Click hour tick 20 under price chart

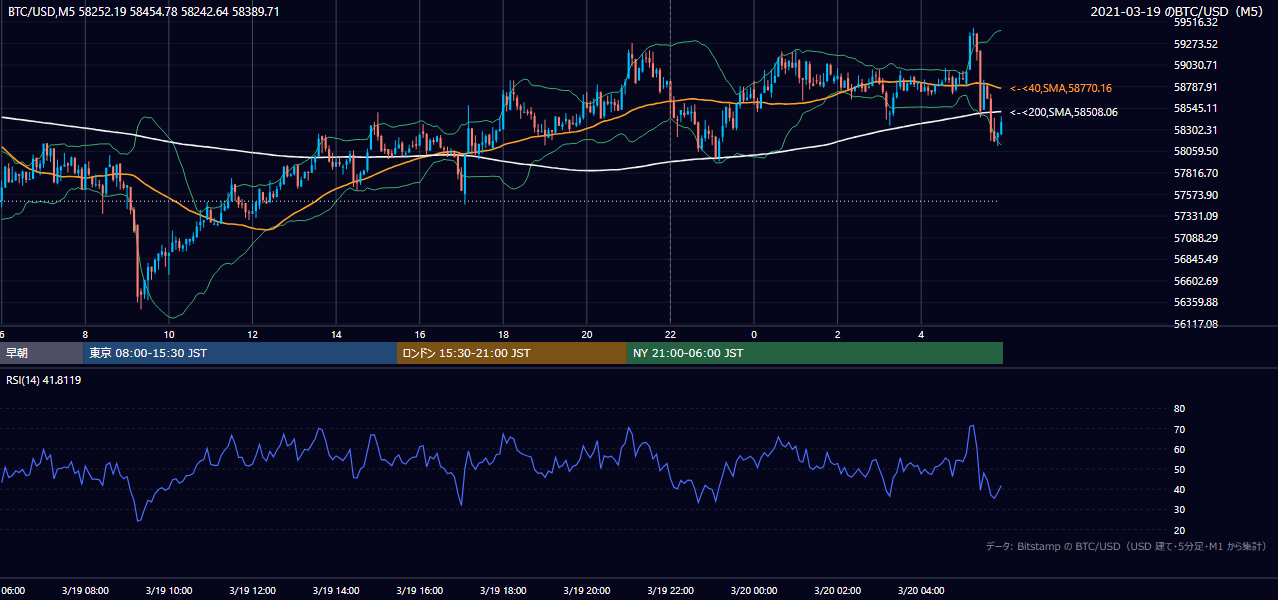pos(587,334)
